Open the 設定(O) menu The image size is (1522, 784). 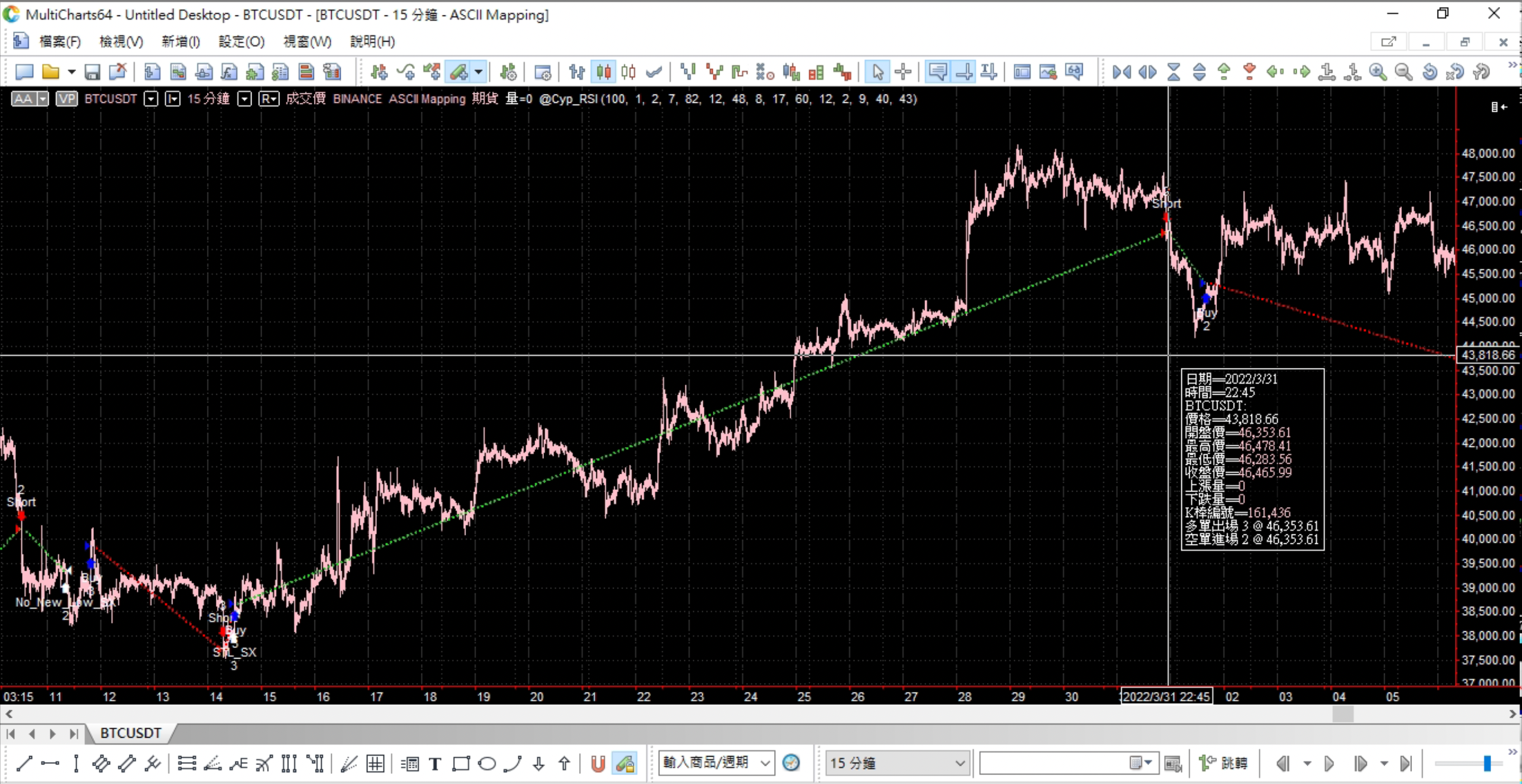[x=241, y=42]
